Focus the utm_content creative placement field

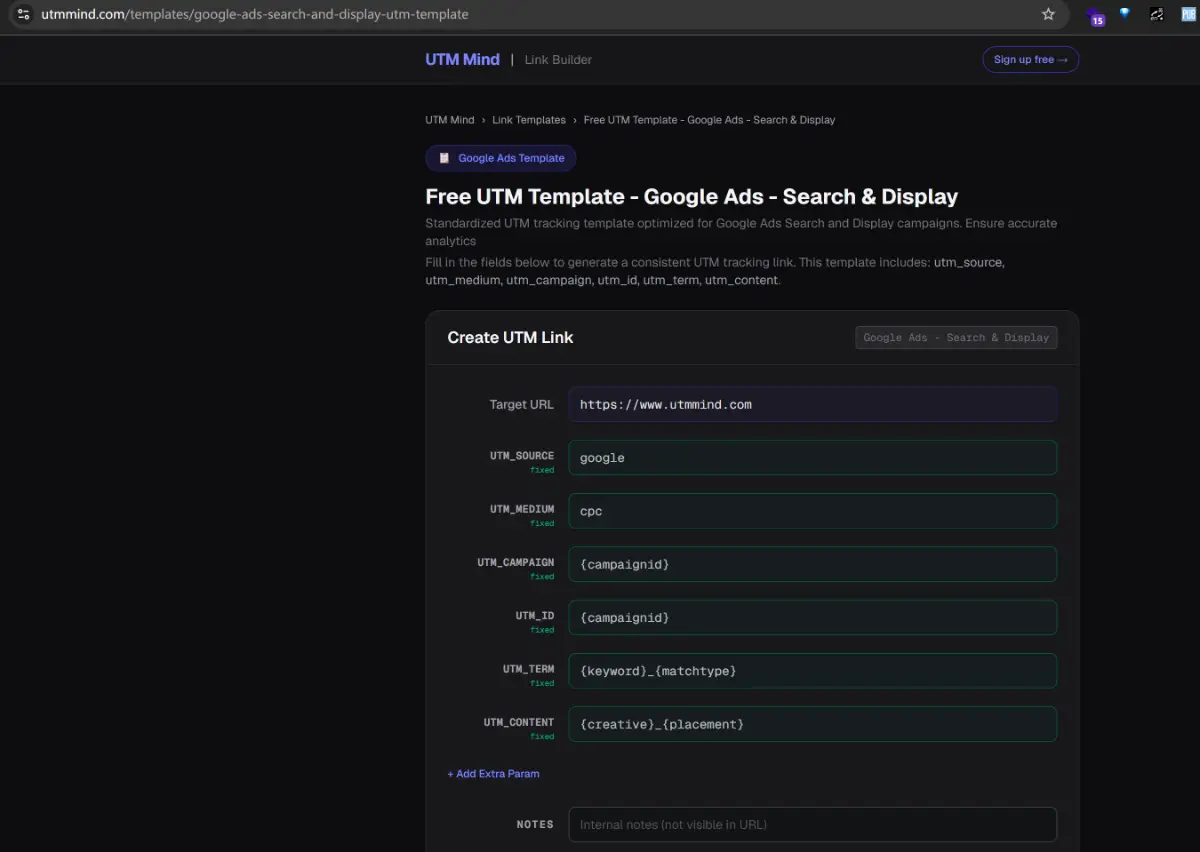(x=813, y=724)
